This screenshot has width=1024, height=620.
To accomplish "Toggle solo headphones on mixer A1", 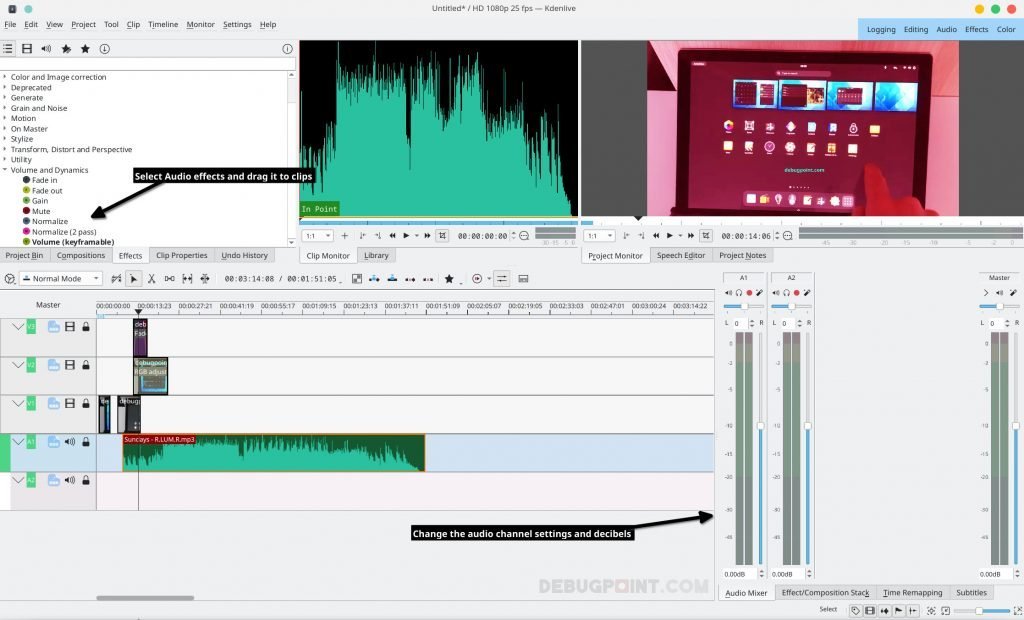I will coord(739,293).
